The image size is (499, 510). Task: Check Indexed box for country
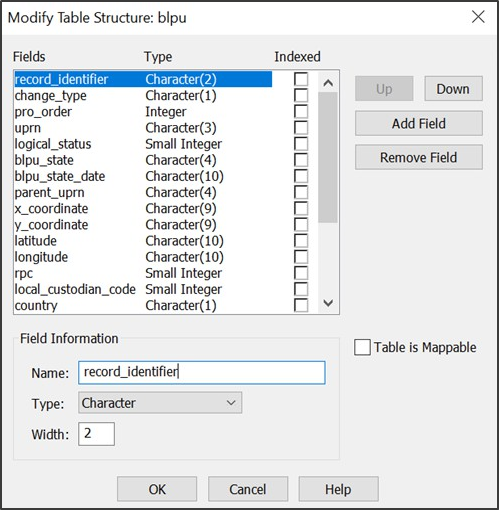(301, 305)
